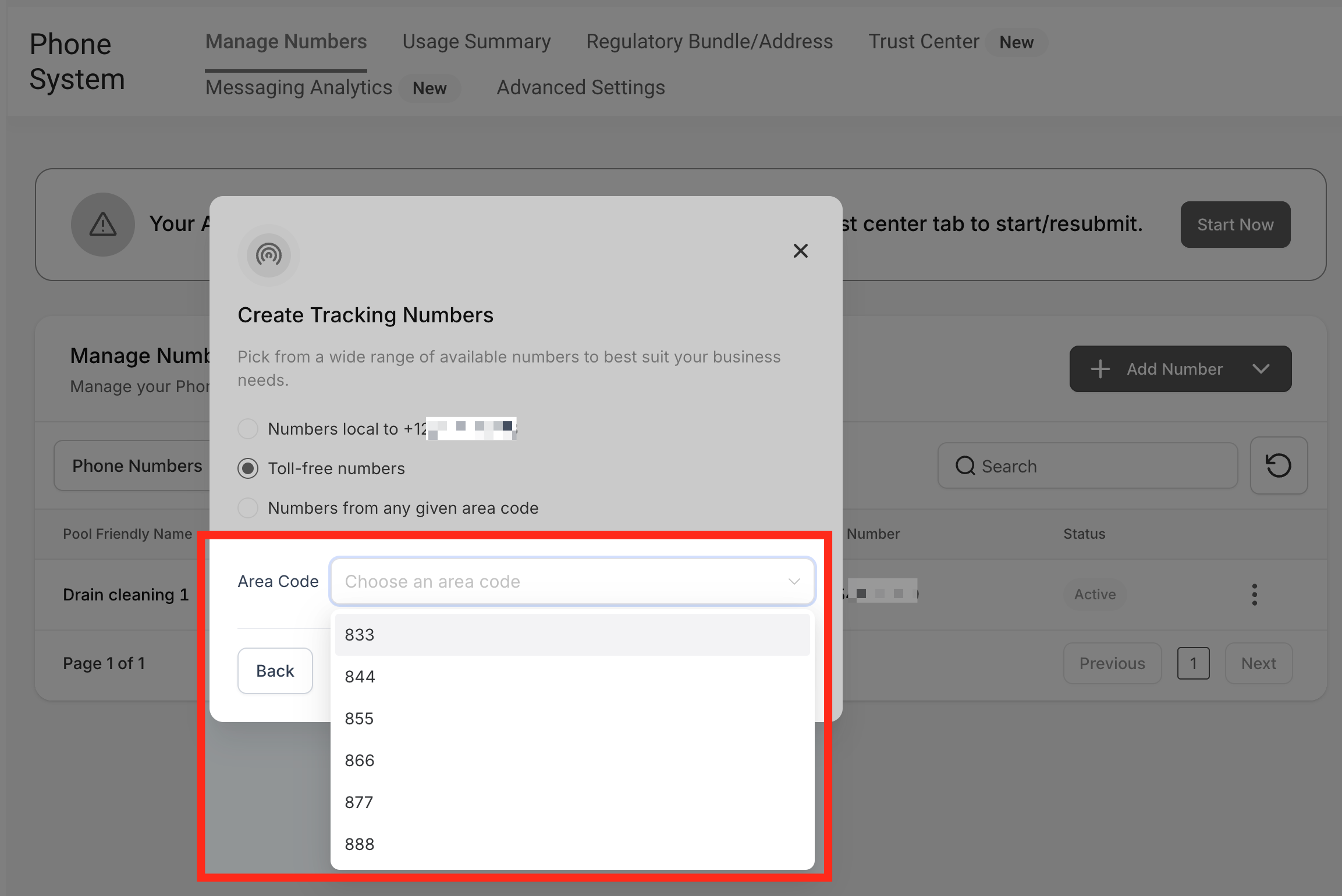
Task: Select the Toll-free numbers radio button
Action: 248,468
